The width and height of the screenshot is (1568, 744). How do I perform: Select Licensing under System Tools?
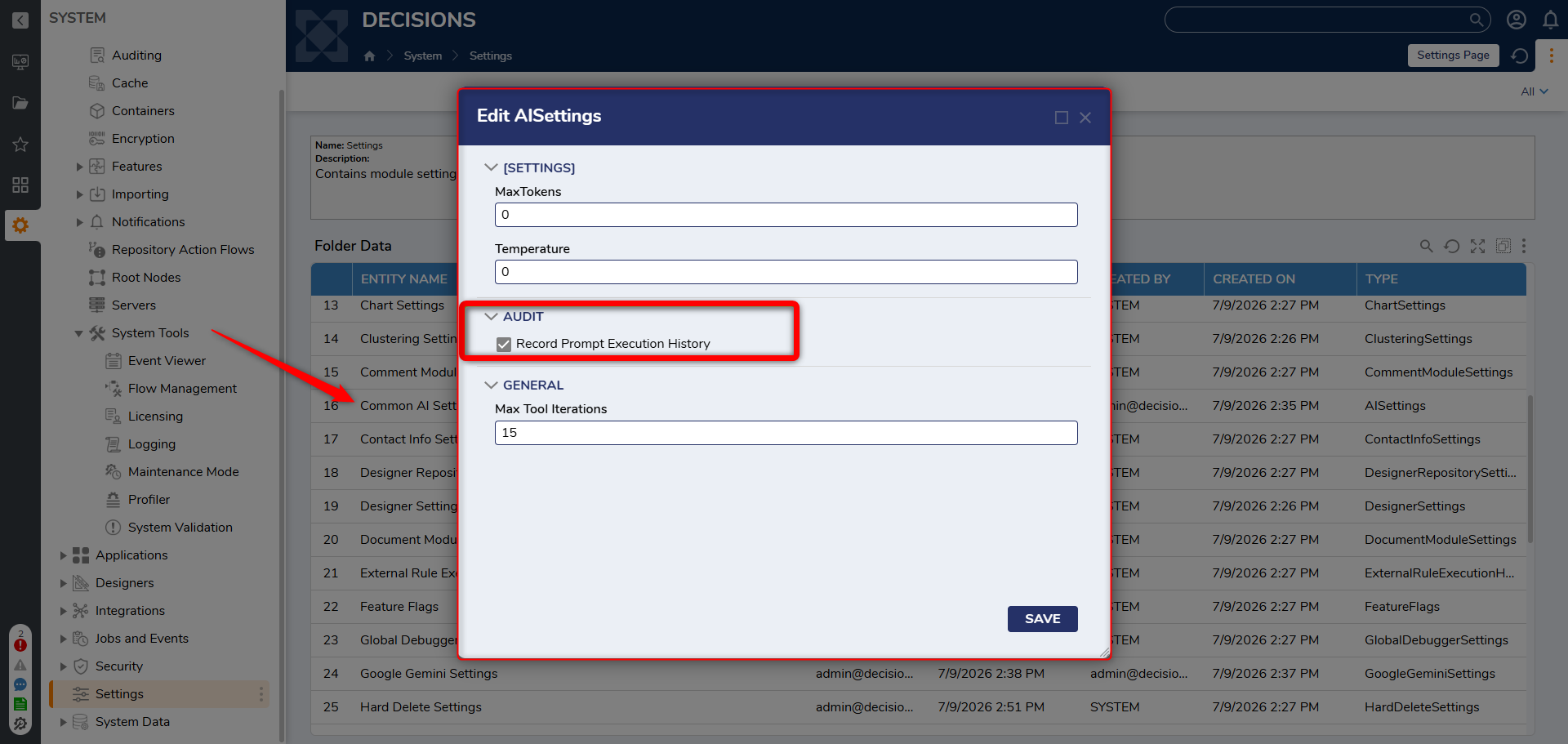point(155,417)
